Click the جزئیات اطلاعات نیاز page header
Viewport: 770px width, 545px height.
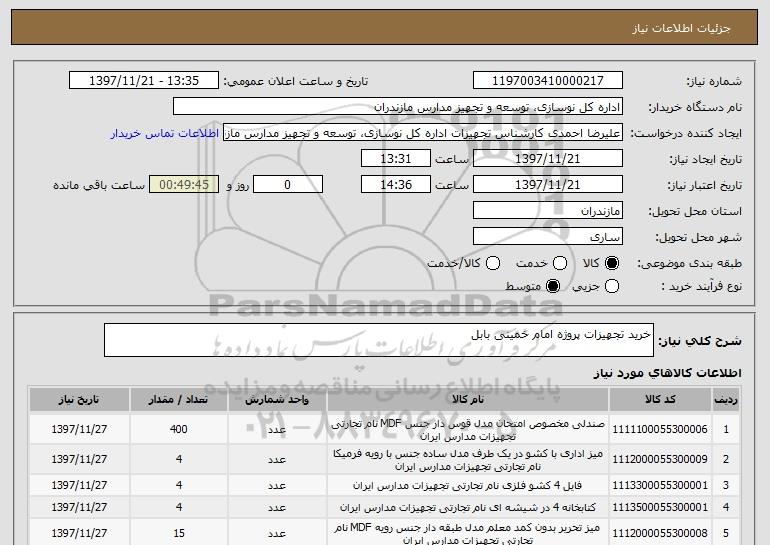tap(681, 28)
